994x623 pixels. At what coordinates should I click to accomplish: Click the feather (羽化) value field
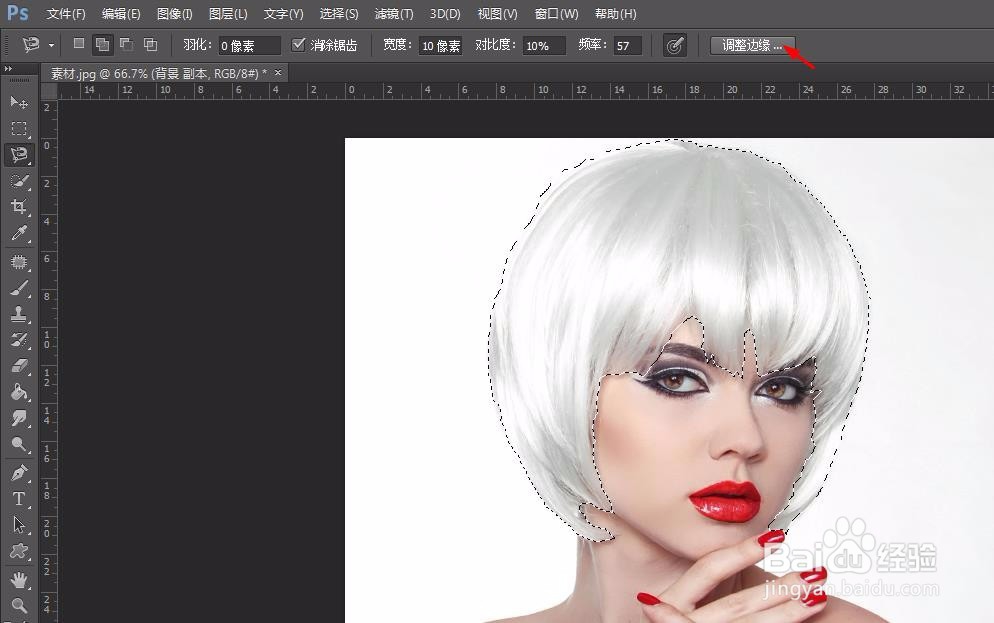[x=249, y=46]
